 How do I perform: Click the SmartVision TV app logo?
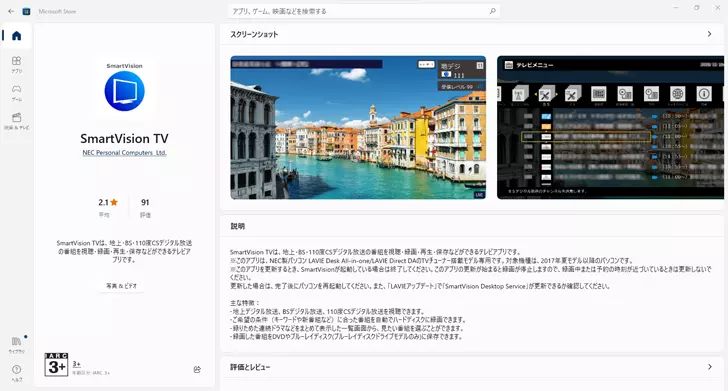[124, 91]
